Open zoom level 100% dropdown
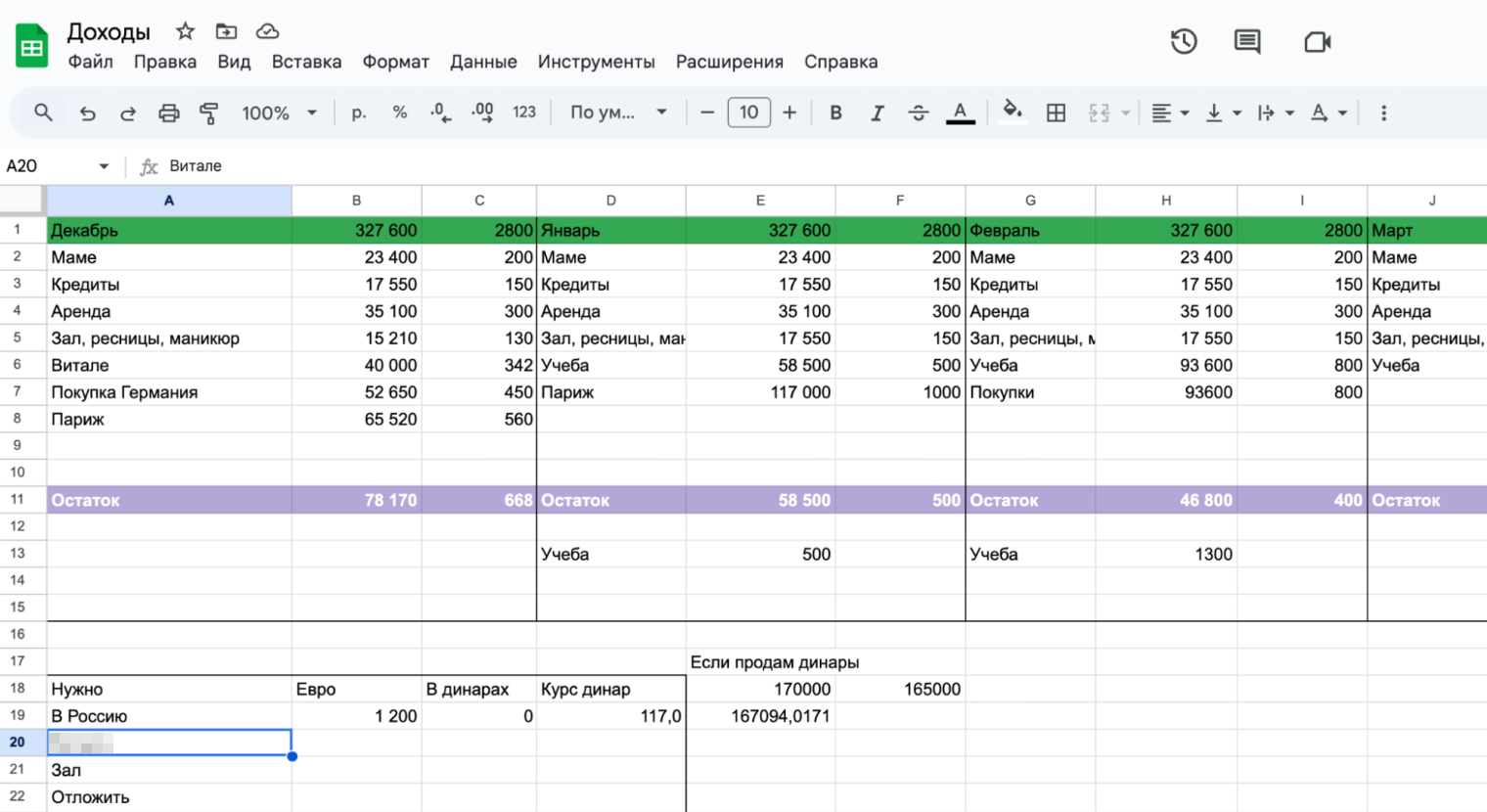Viewport: 1487px width, 812px height. 279,113
